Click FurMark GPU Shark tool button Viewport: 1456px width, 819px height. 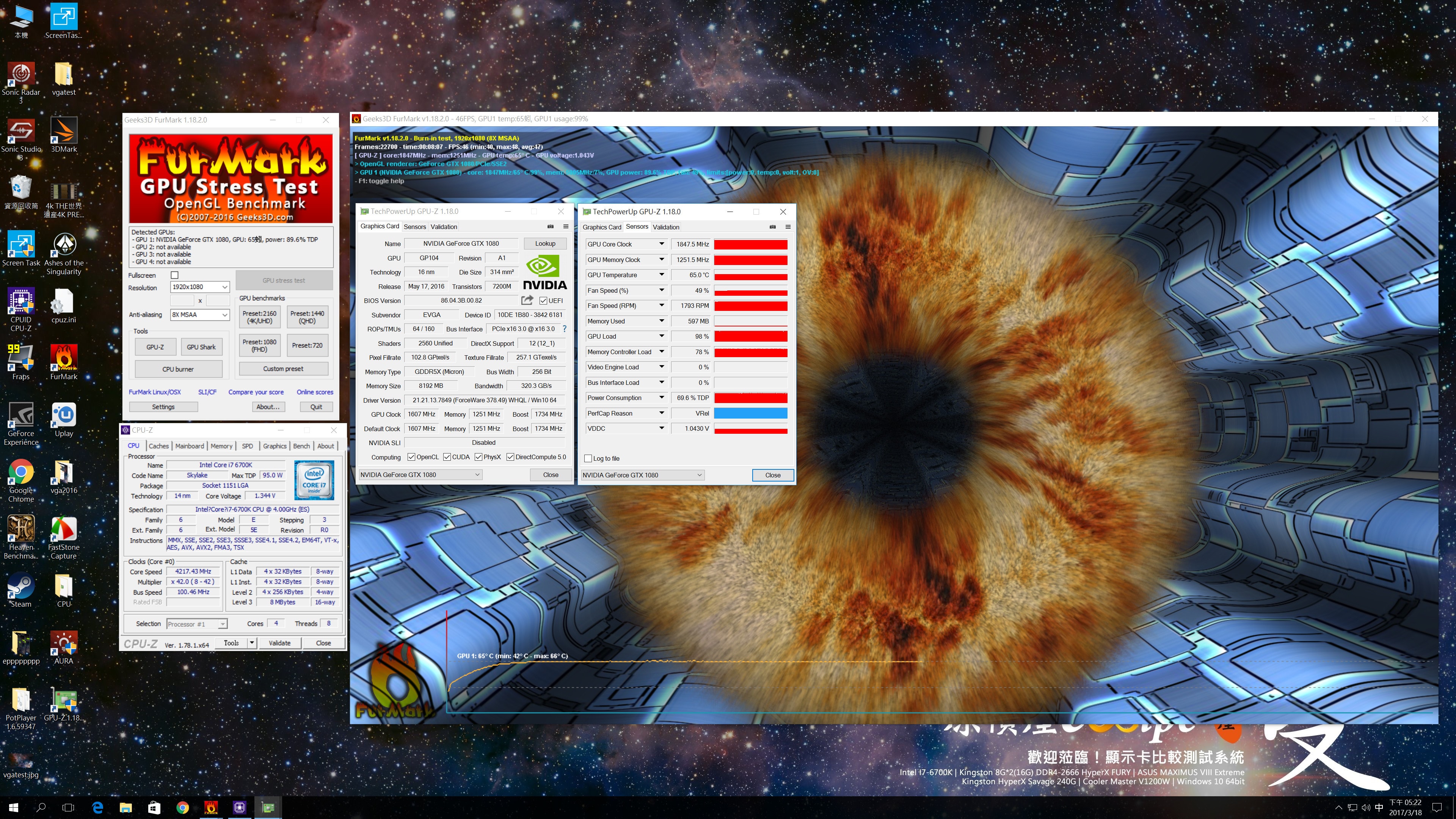tap(201, 347)
